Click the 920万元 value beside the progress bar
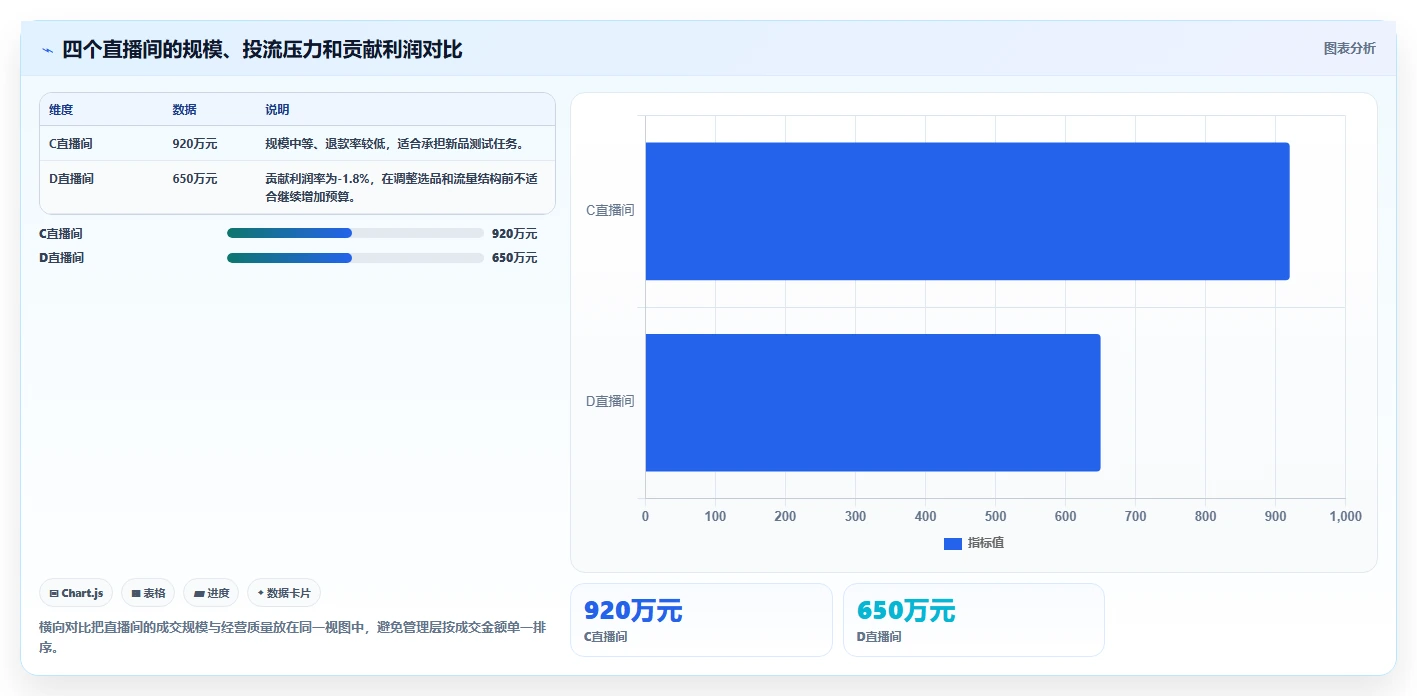 click(x=514, y=234)
